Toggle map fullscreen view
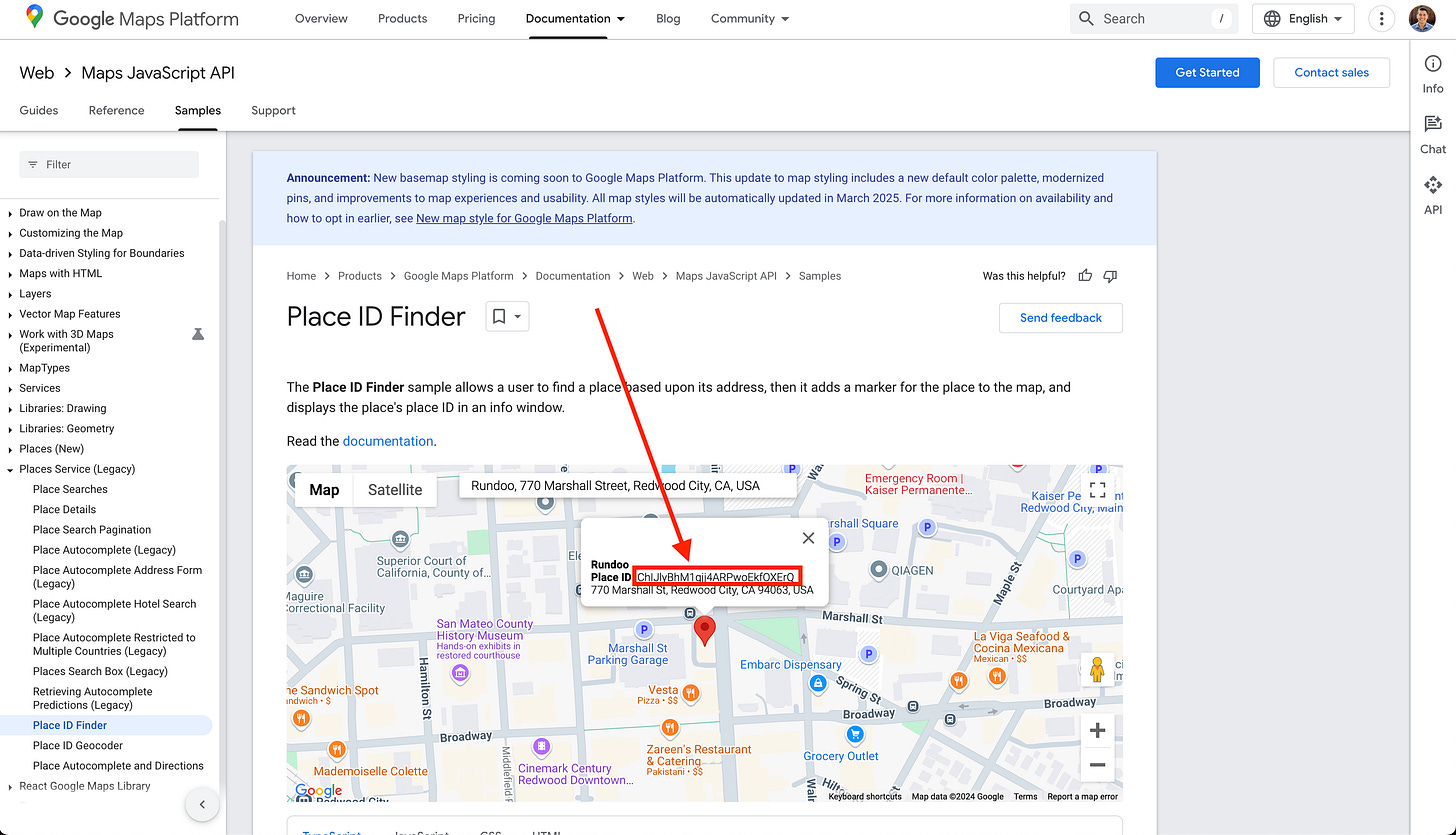This screenshot has height=835, width=1456. tap(1097, 490)
